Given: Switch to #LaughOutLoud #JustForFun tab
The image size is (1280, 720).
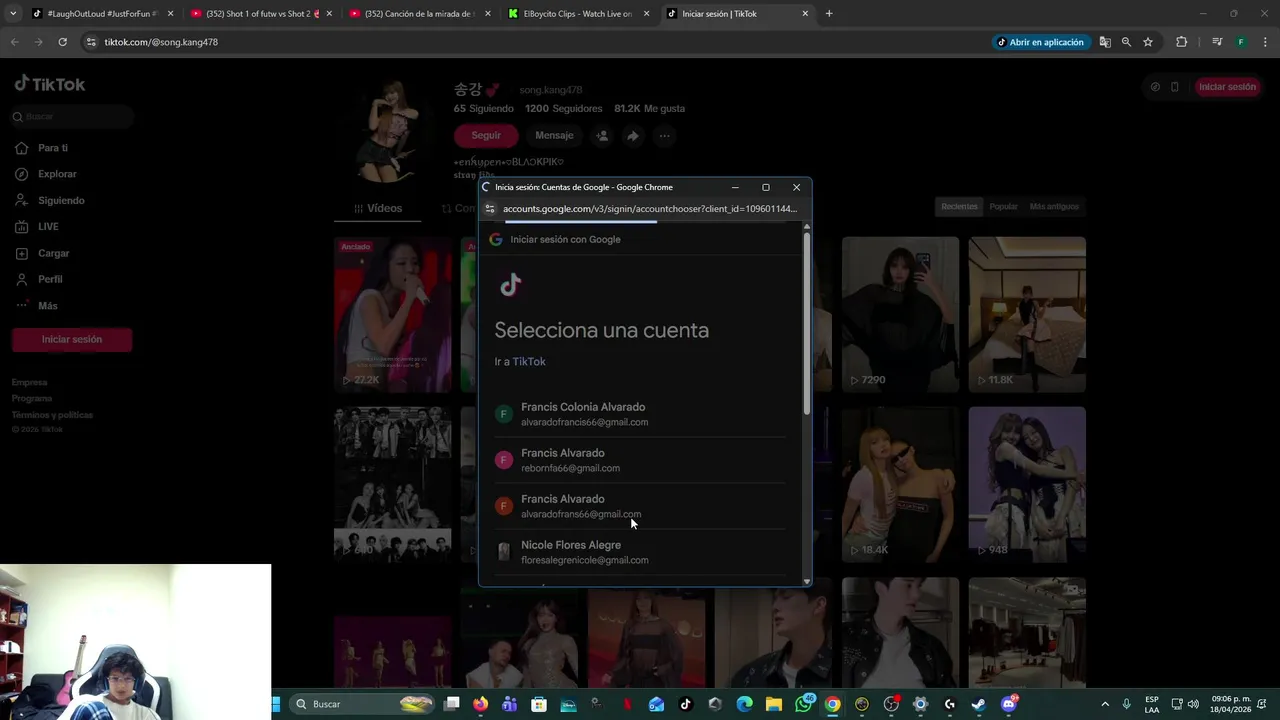Looking at the screenshot, I should [103, 14].
